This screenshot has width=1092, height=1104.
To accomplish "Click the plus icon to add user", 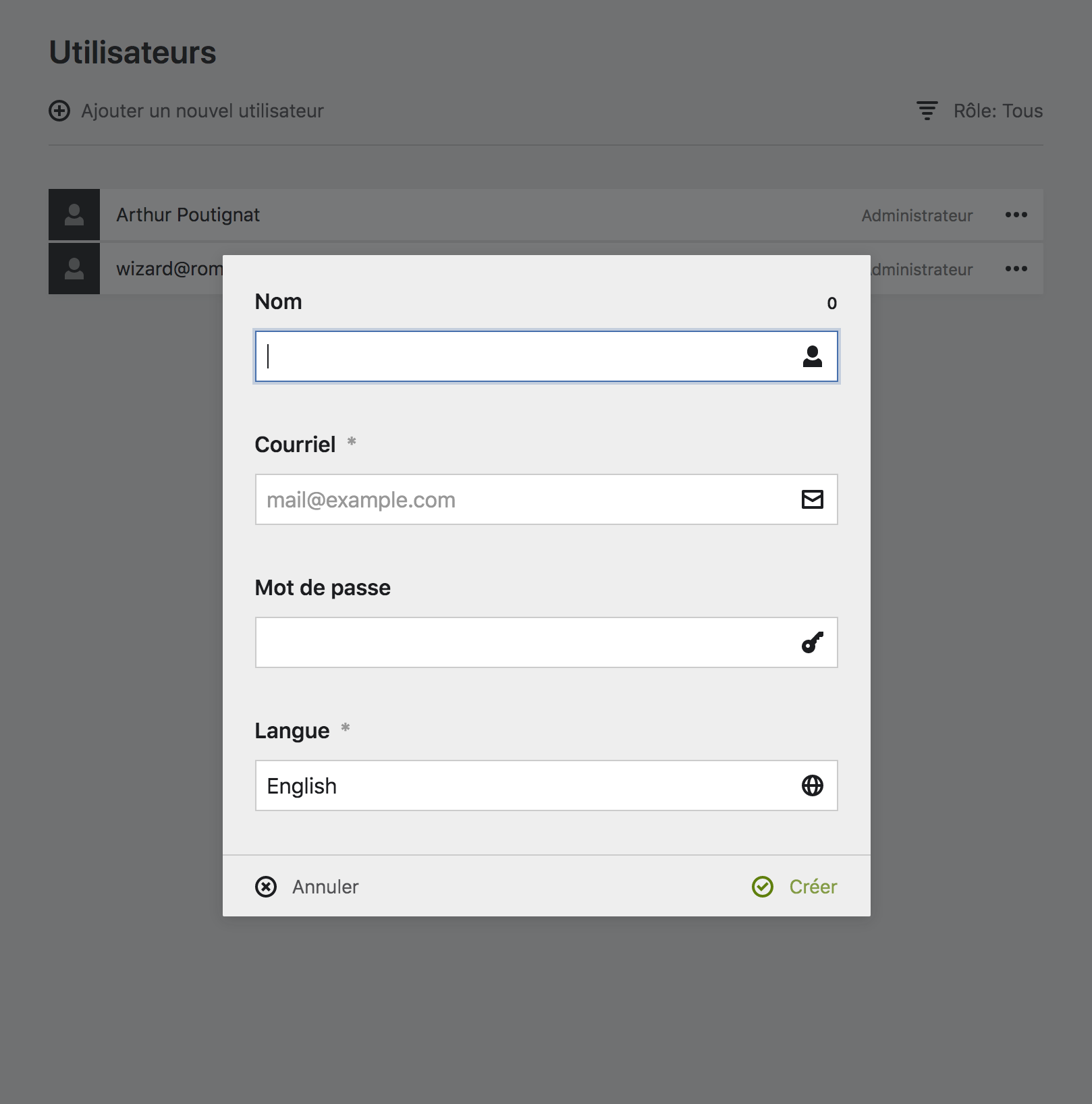I will 59,111.
